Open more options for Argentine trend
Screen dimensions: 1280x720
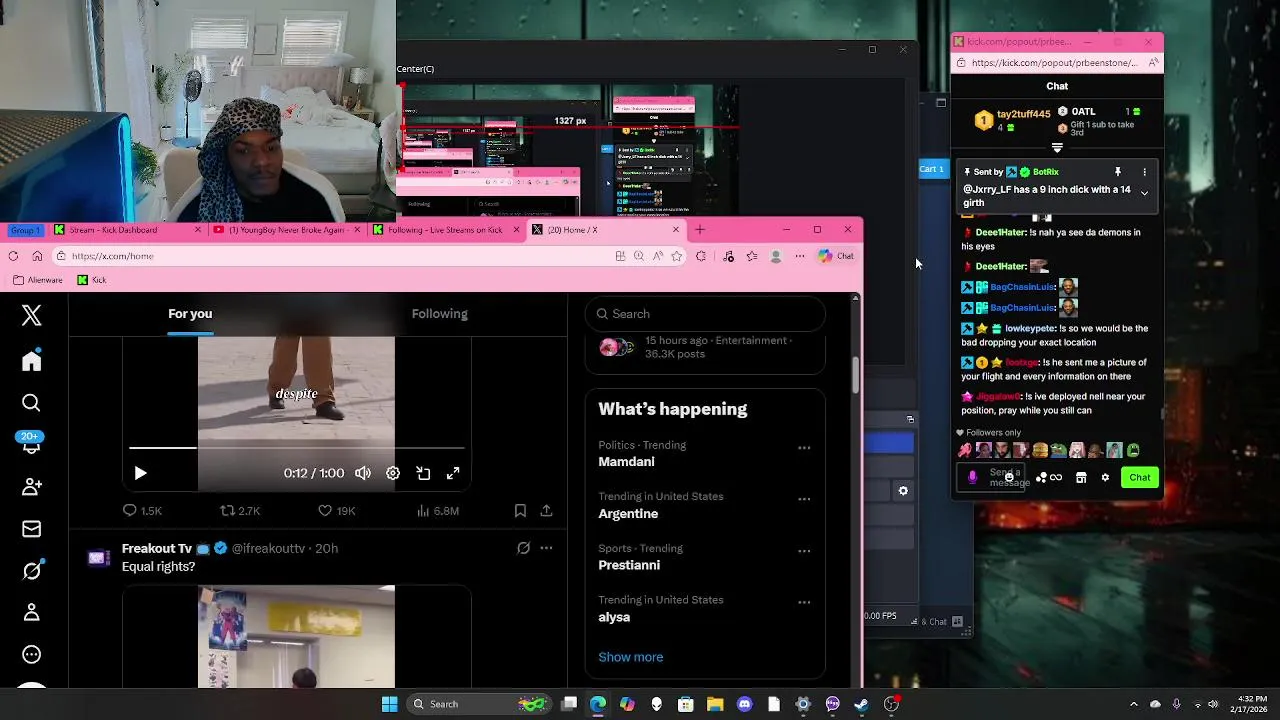click(804, 499)
